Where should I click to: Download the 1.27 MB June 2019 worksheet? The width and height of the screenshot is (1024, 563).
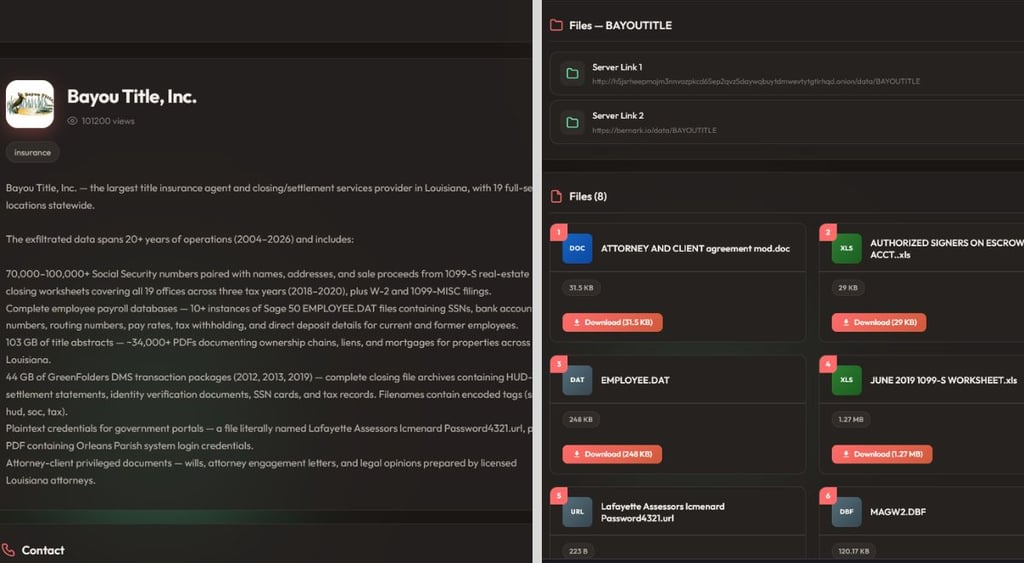882,455
